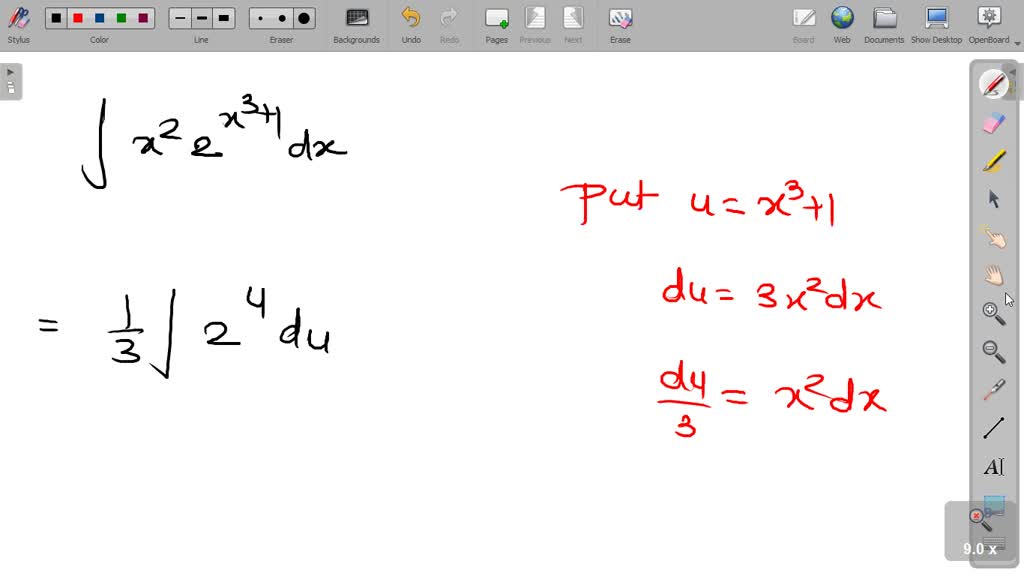Select the Text tool in the right toolbar

[992, 466]
